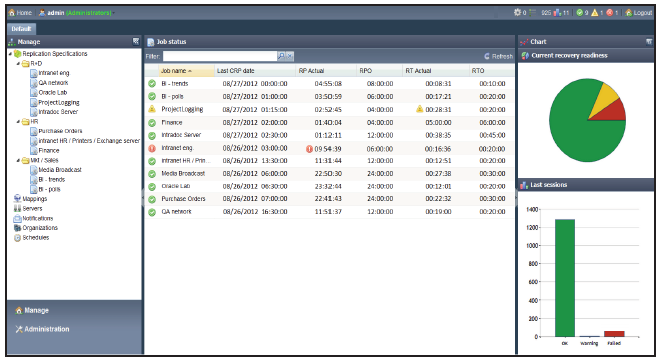Select Media Broadcast in the tree
This screenshot has height=362, width=660.
(60, 170)
